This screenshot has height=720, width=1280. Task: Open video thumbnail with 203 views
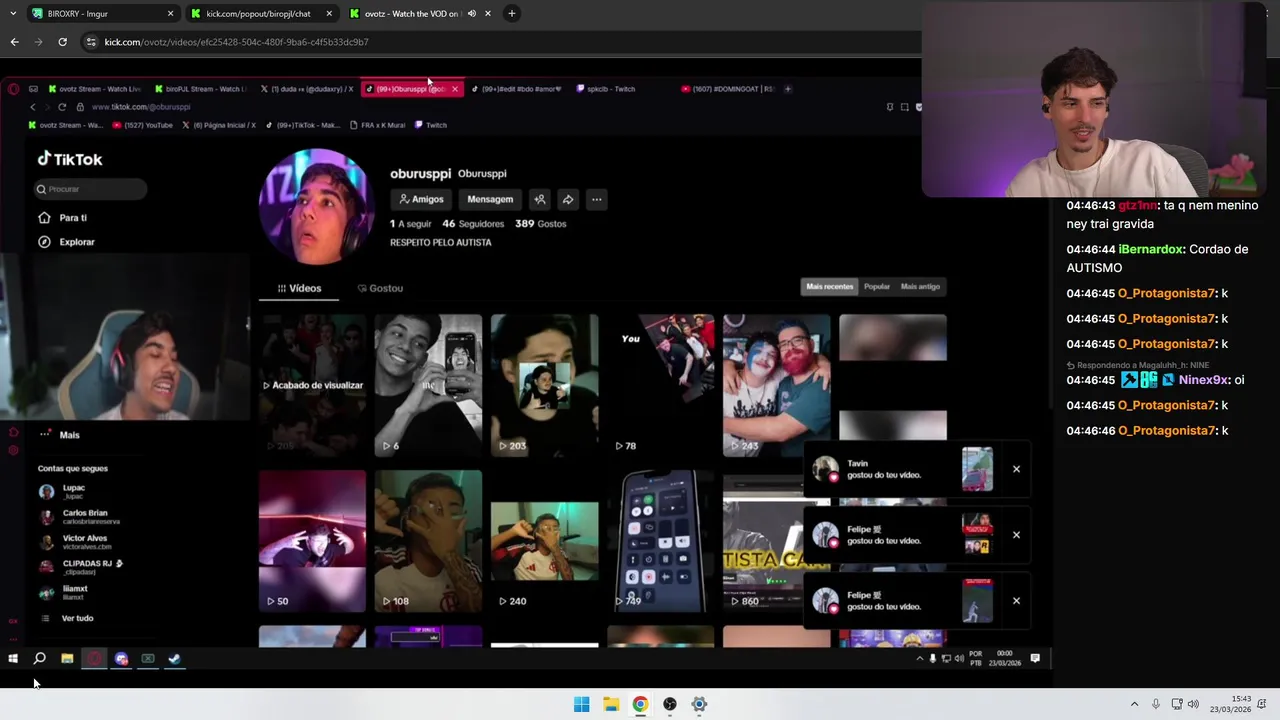click(x=544, y=385)
